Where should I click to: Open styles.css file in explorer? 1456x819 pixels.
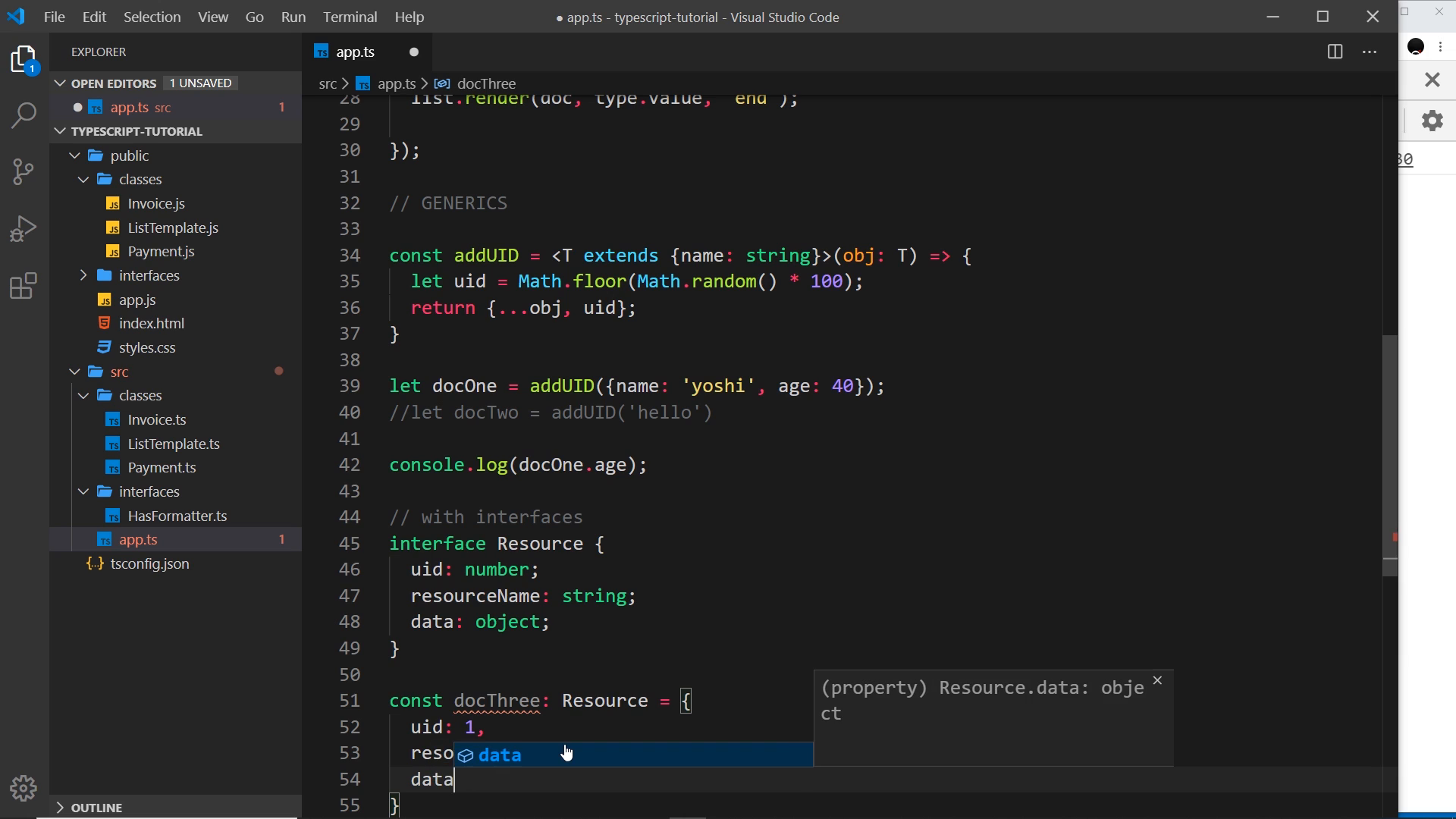pyautogui.click(x=147, y=347)
